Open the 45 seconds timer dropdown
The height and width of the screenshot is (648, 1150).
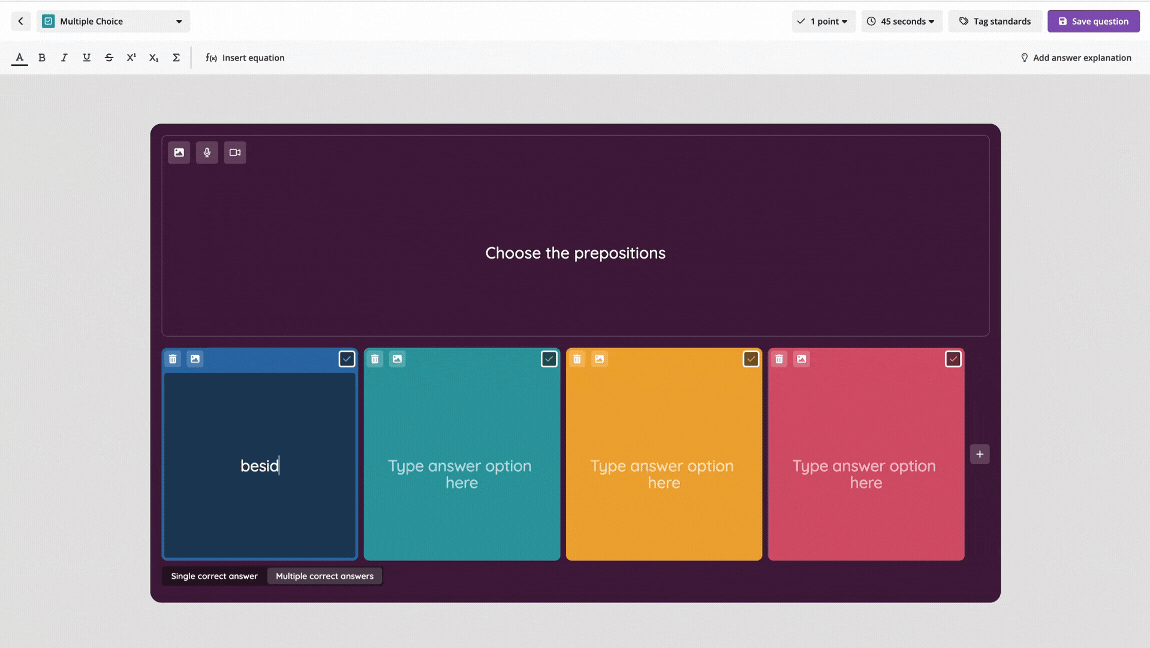[901, 21]
